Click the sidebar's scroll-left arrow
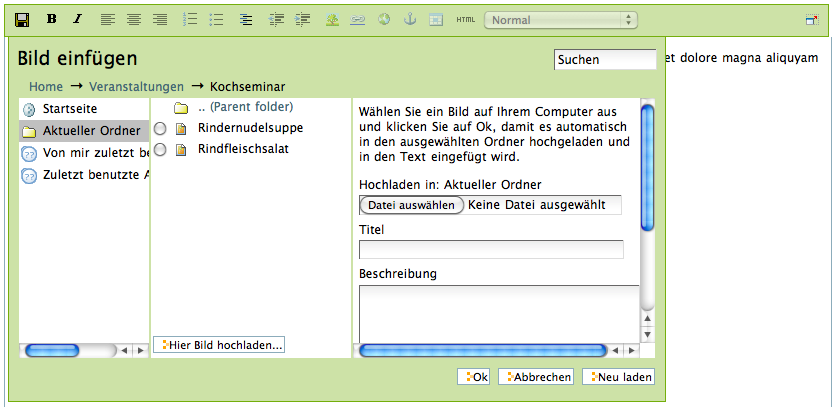Screen dimensions: 839x407 124,351
